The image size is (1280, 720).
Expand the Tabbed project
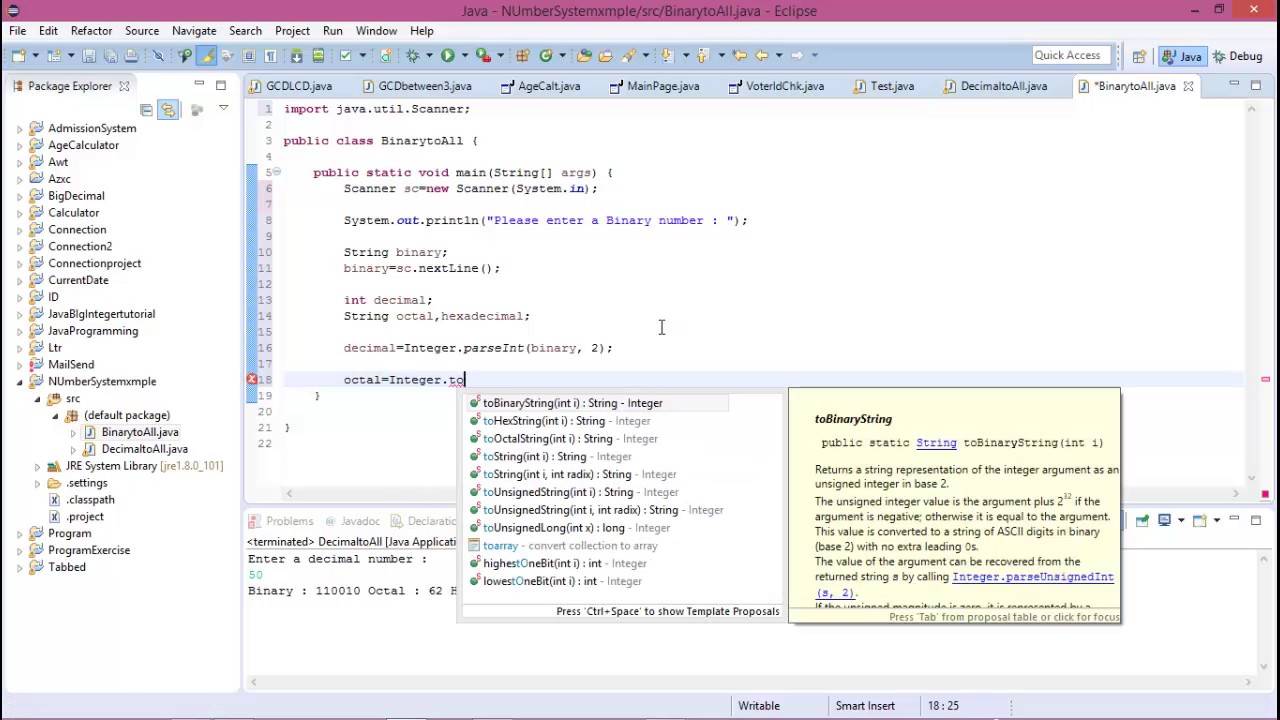pos(19,567)
